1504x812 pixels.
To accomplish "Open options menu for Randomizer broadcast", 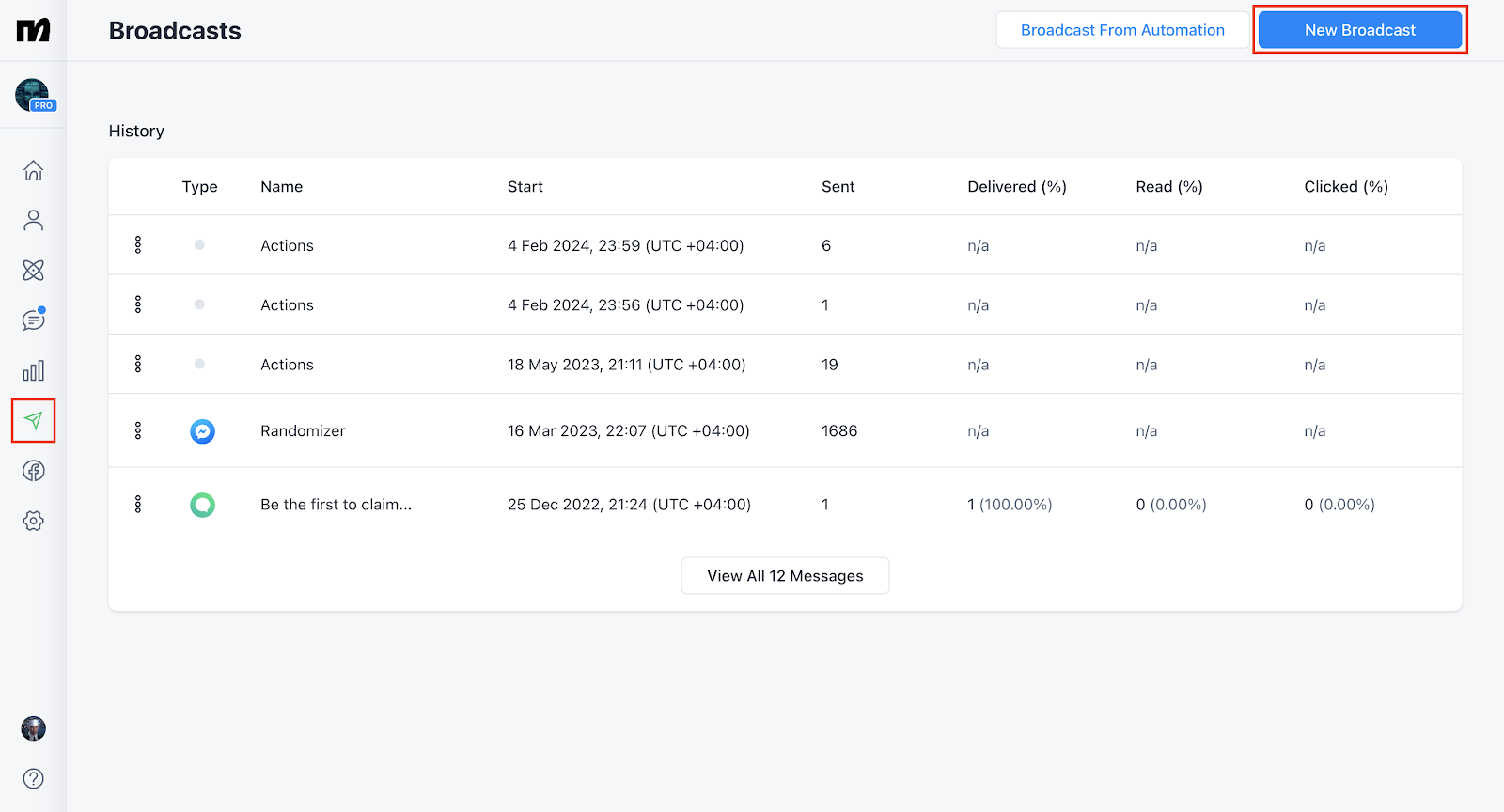I will (138, 430).
